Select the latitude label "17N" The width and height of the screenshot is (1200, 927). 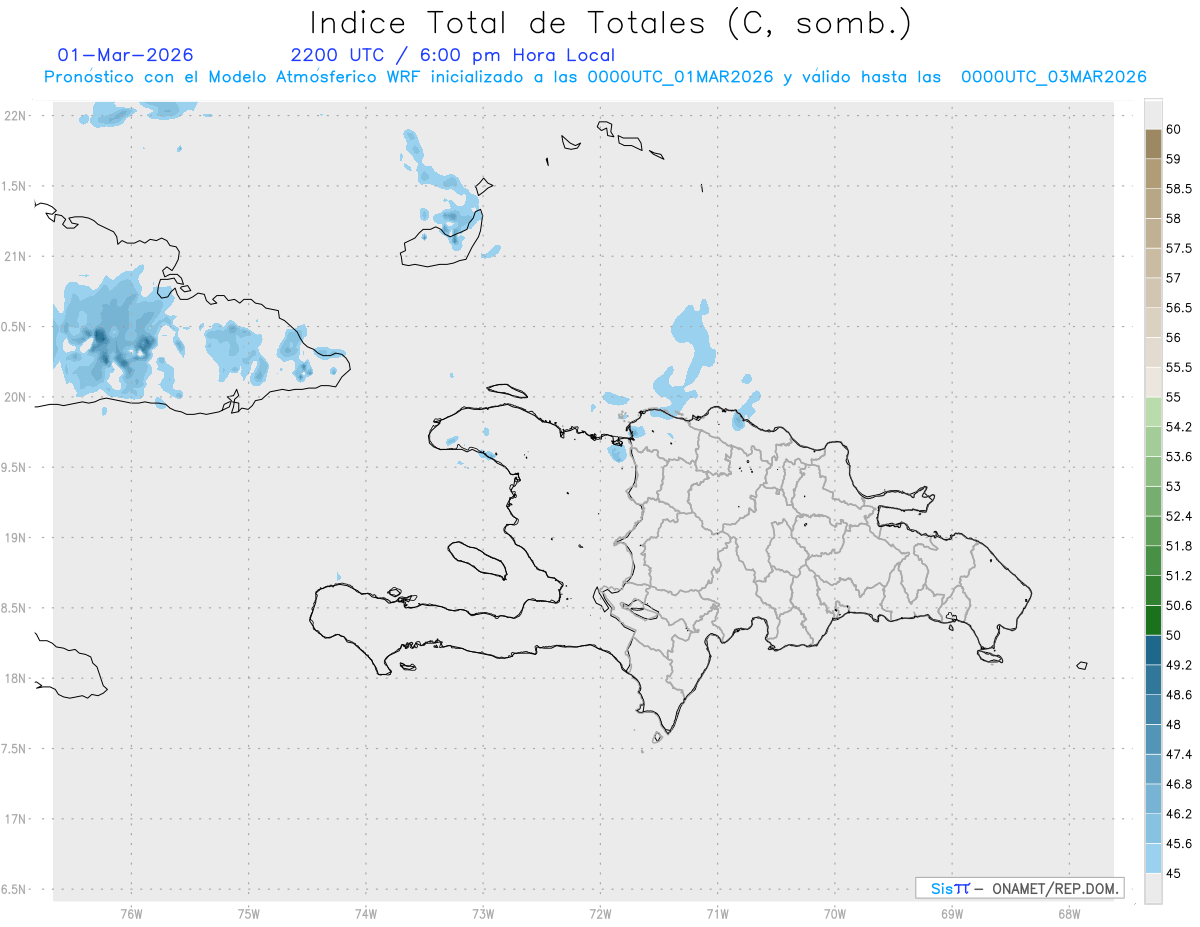[14, 819]
